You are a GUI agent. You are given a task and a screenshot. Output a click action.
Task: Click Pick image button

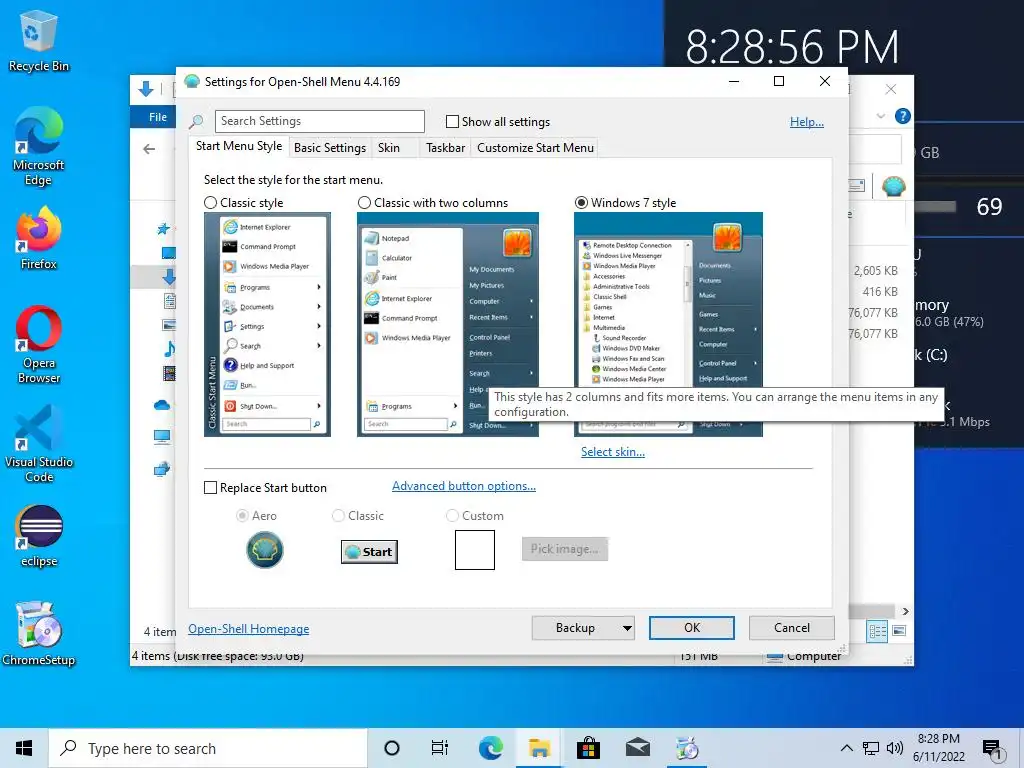(564, 549)
